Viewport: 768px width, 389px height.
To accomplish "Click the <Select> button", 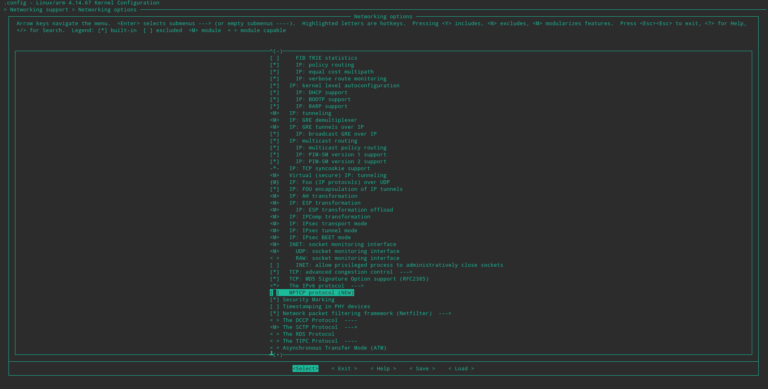I will (x=305, y=368).
